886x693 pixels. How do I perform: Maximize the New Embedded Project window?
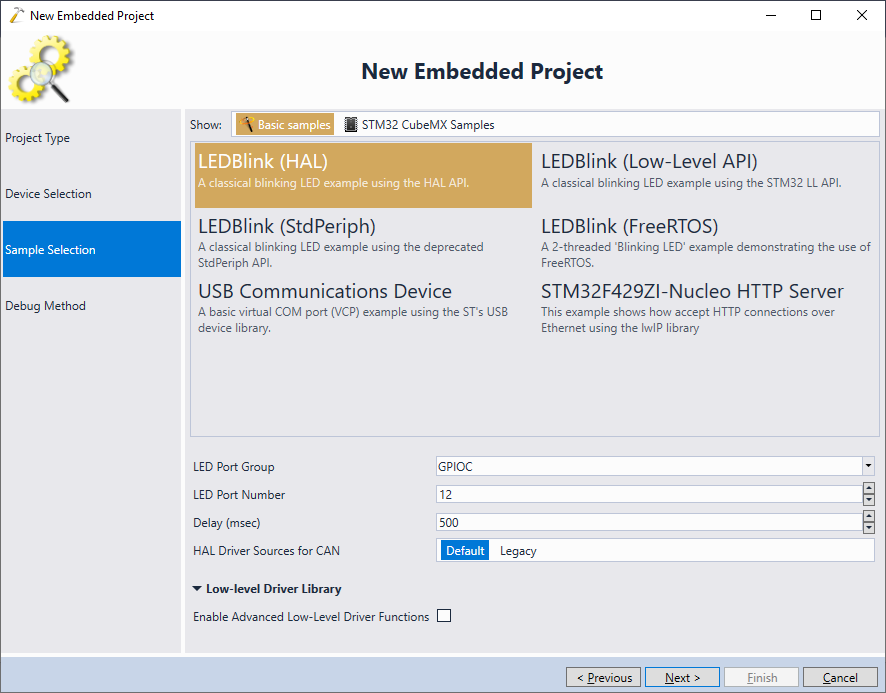(x=816, y=15)
